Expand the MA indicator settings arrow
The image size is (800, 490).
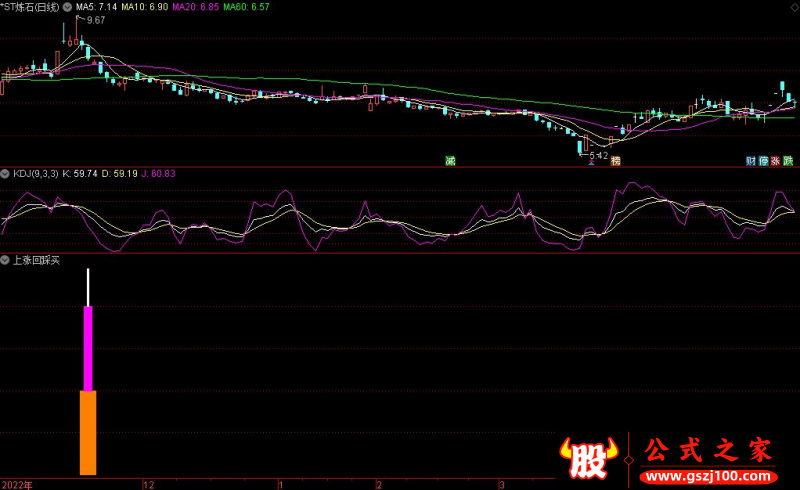tap(67, 7)
